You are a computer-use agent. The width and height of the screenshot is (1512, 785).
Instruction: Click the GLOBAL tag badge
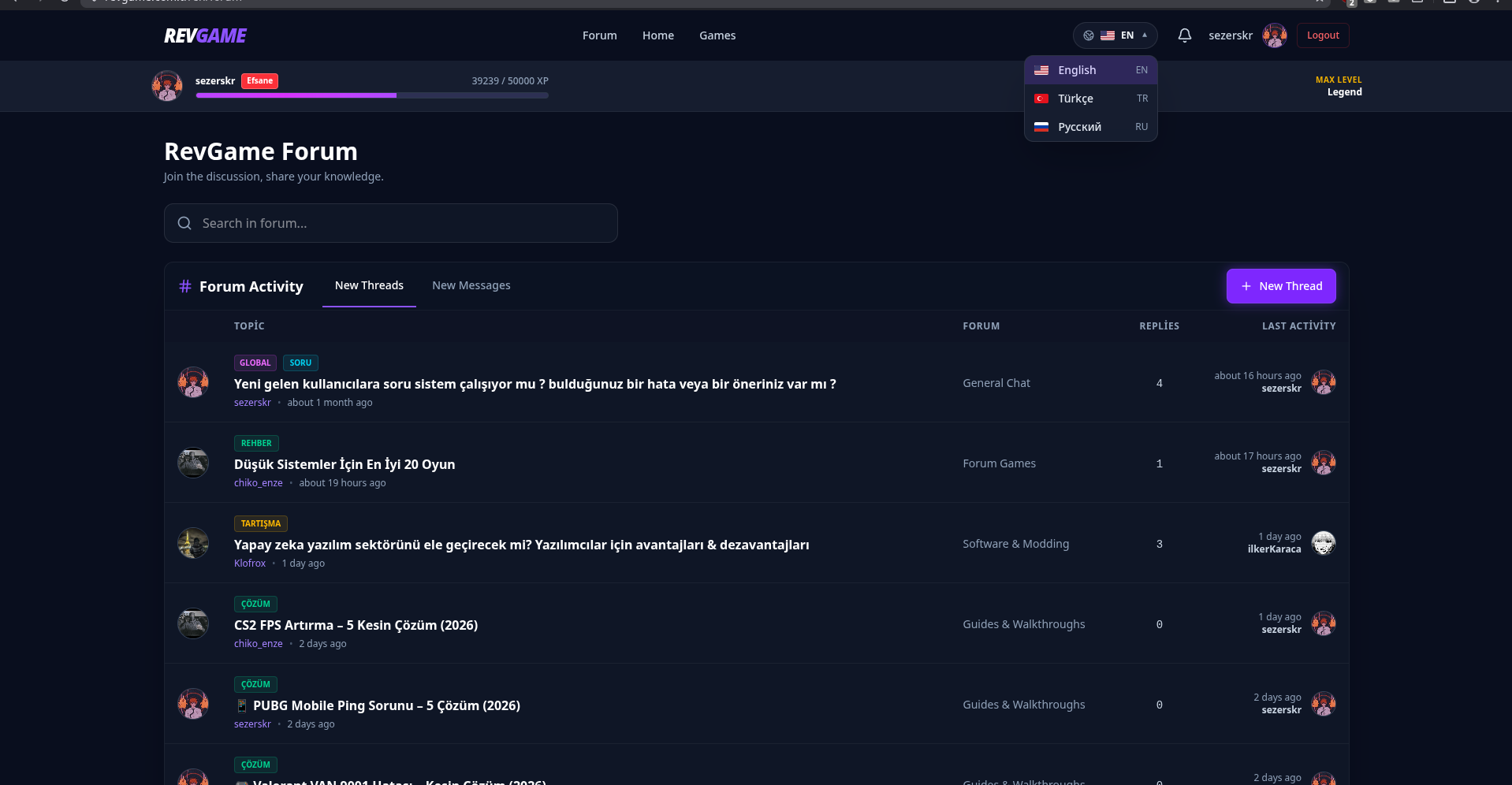pyautogui.click(x=255, y=363)
